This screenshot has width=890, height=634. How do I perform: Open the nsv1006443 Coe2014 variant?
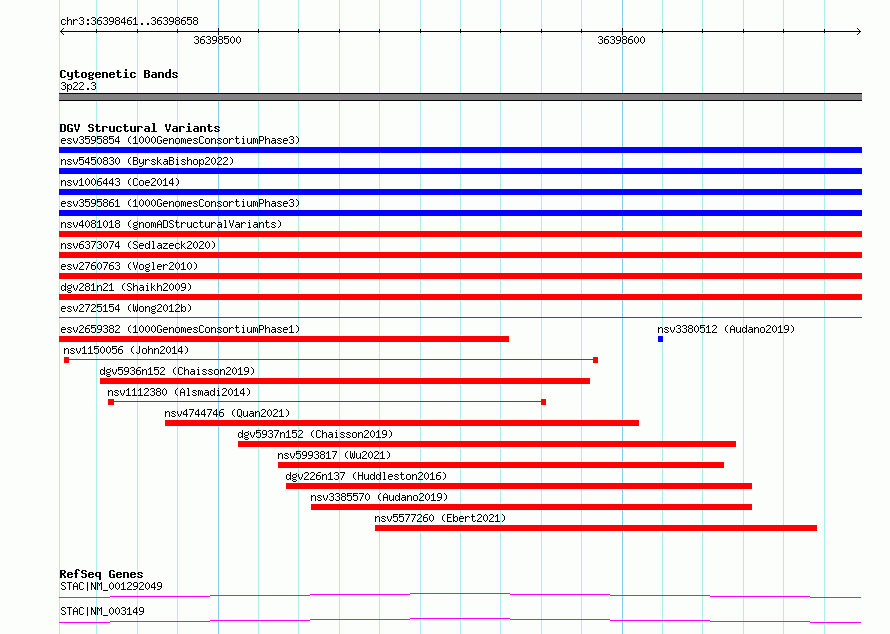click(x=460, y=192)
